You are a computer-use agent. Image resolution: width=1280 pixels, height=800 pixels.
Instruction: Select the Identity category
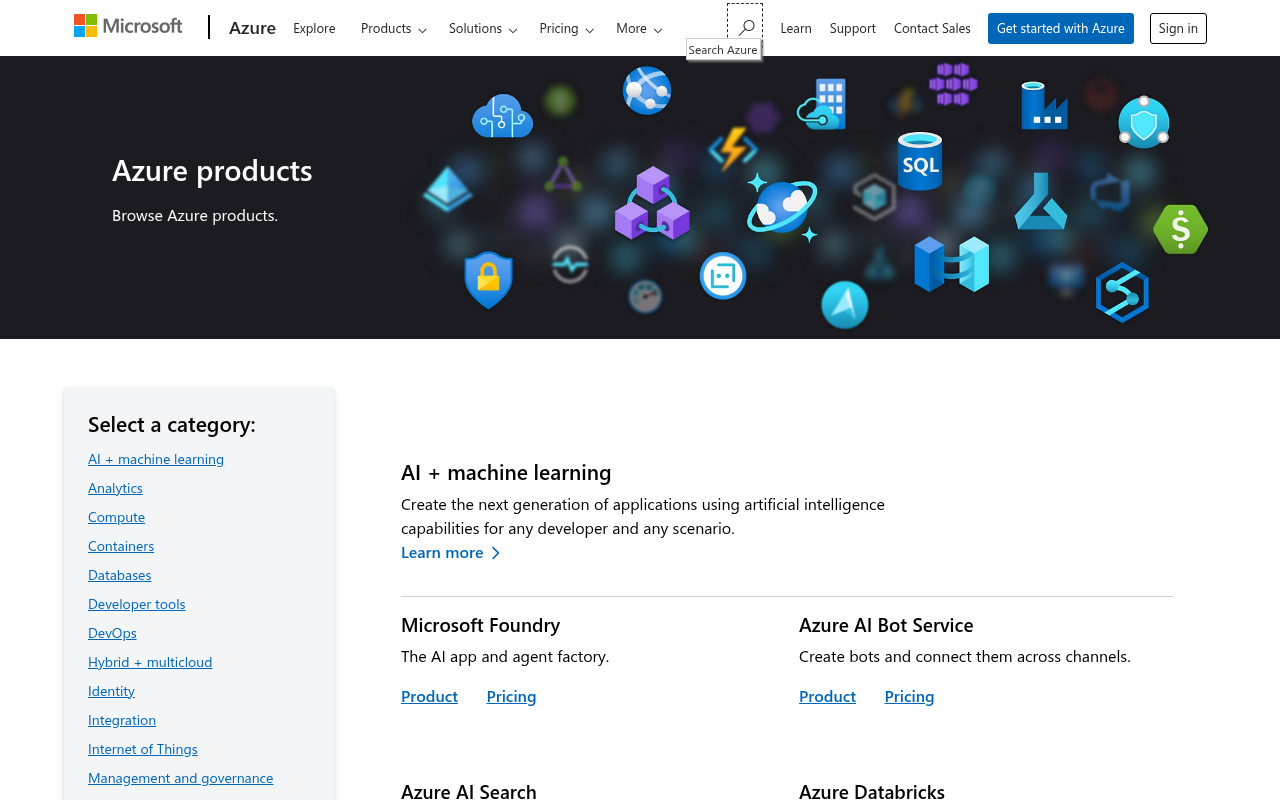point(111,691)
